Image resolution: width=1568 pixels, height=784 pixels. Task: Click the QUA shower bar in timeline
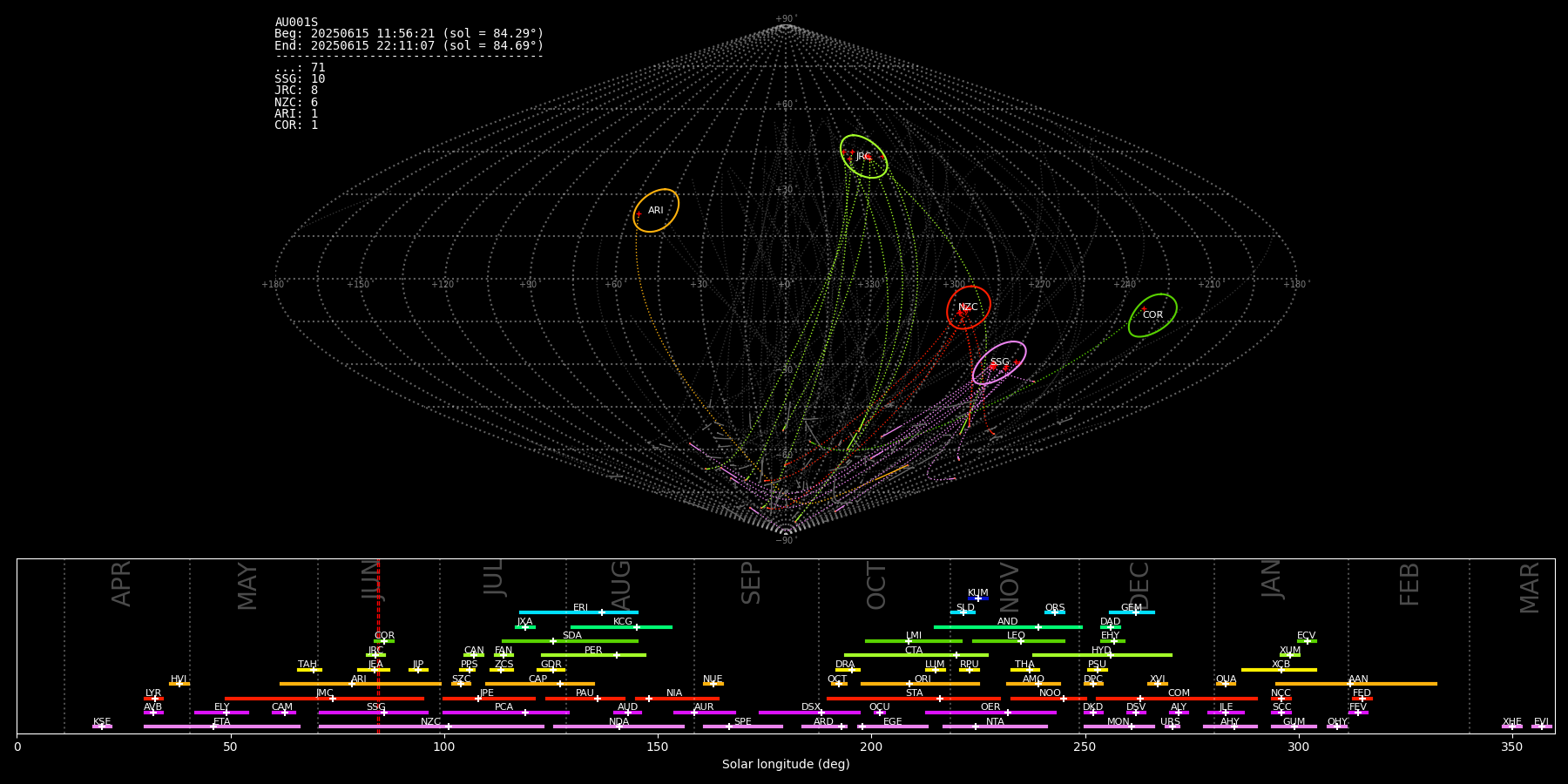pyautogui.click(x=1226, y=684)
